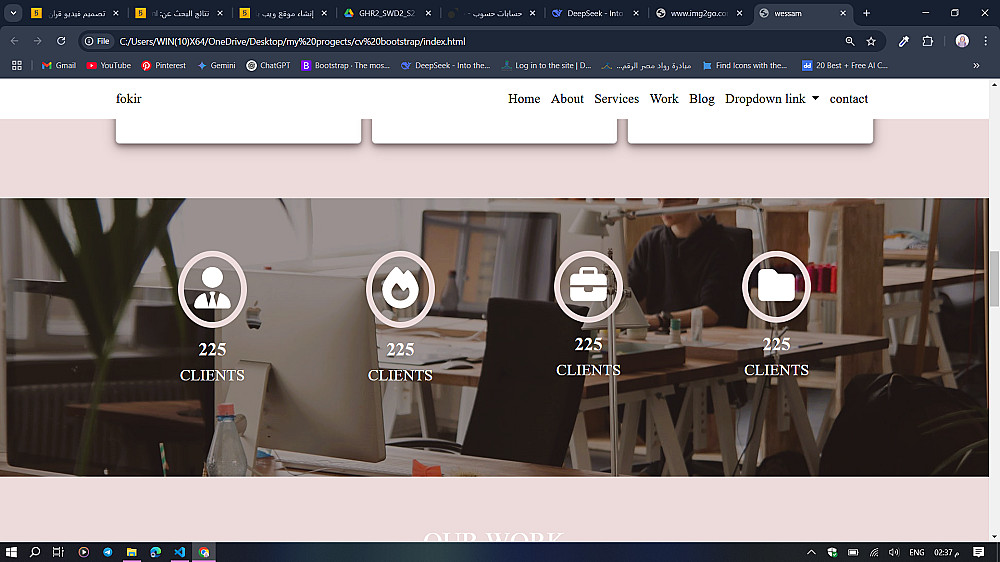Screen dimensions: 1000x562
Task: Switch to the GHR2_SWD2_S2 tab
Action: (386, 13)
